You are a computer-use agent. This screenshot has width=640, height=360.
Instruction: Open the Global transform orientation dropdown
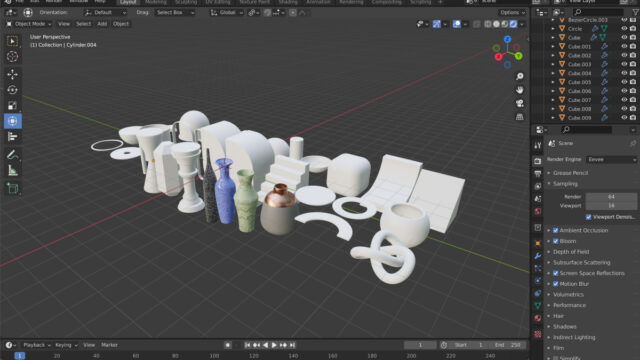[x=227, y=13]
